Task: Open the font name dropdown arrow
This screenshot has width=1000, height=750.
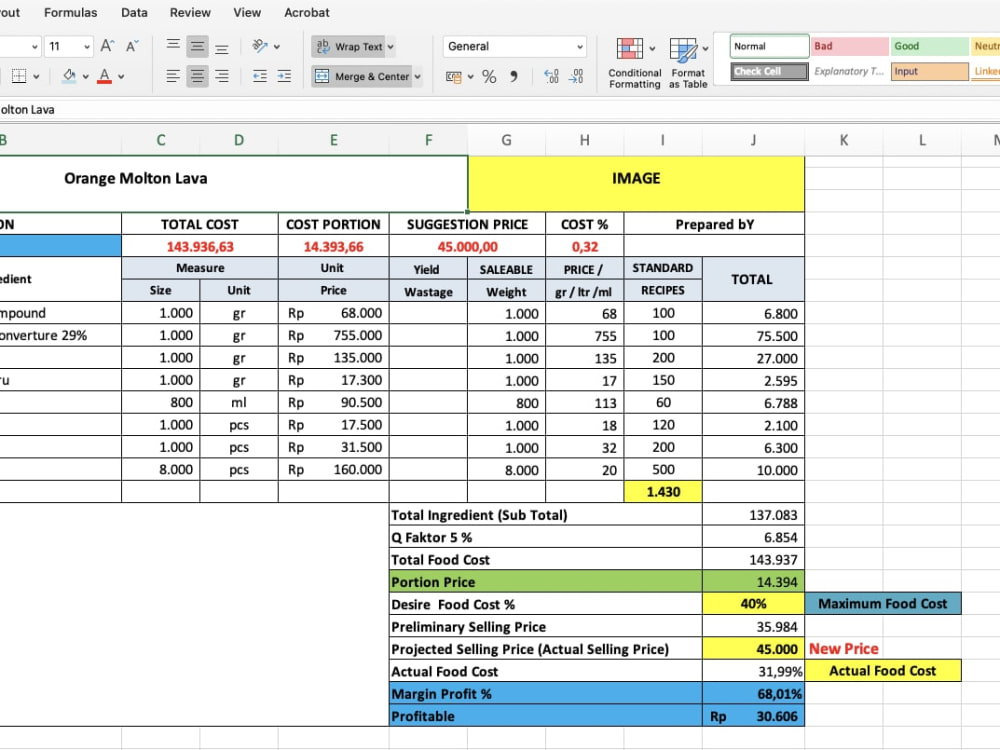Action: point(35,47)
